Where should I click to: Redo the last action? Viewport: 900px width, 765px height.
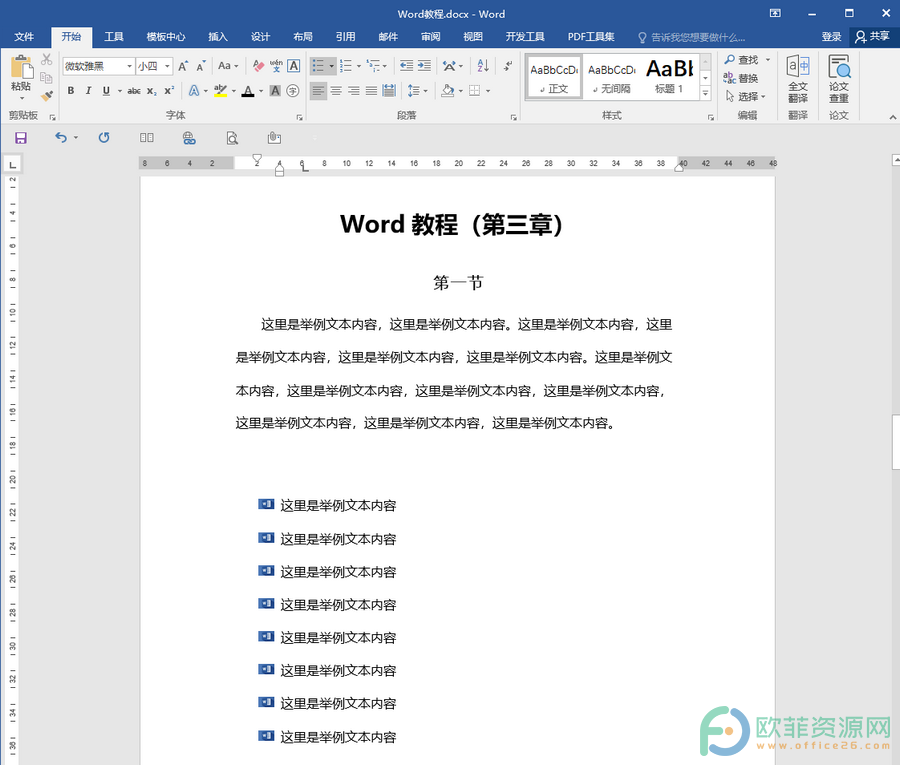pyautogui.click(x=104, y=138)
